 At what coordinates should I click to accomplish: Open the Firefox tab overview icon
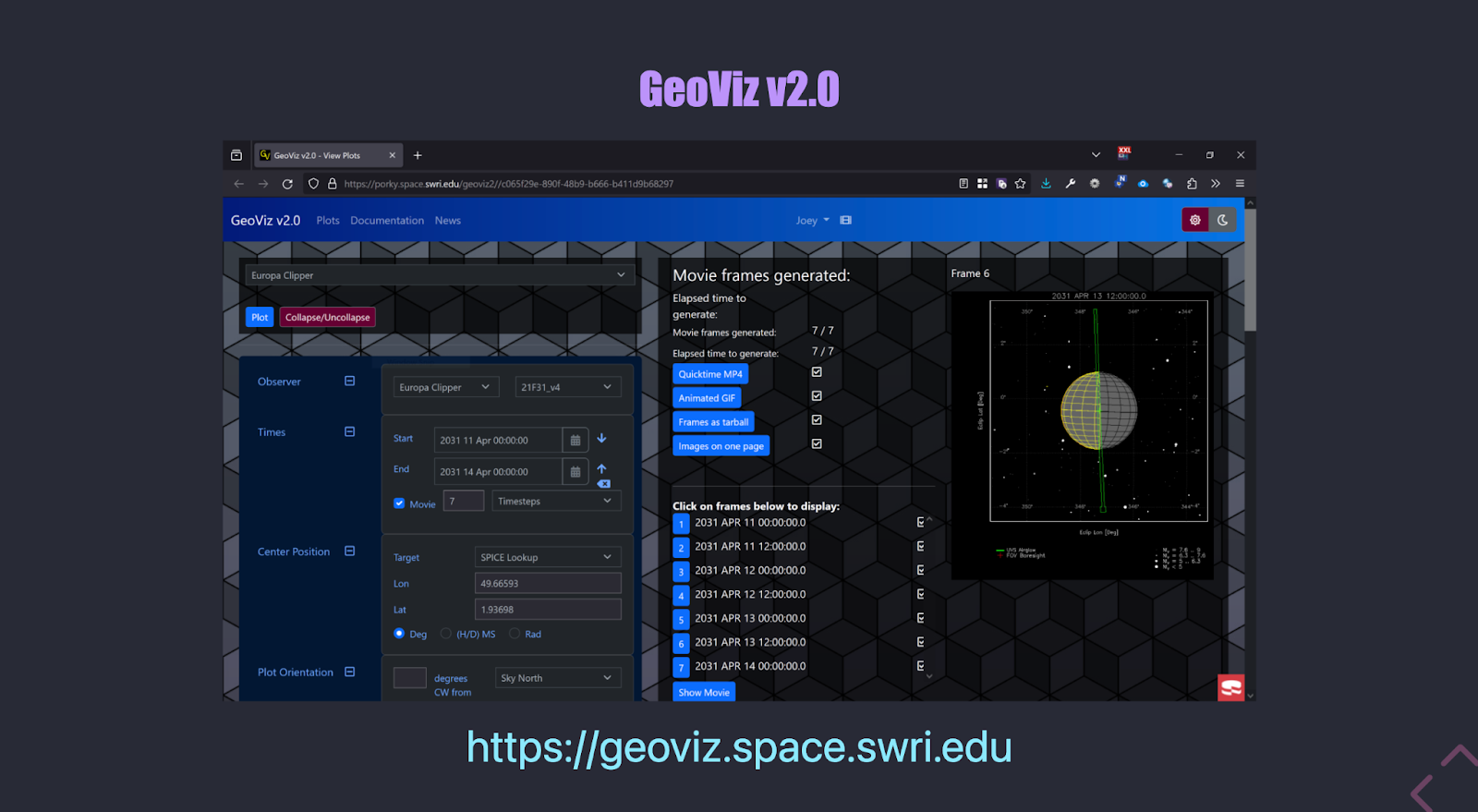[x=236, y=155]
